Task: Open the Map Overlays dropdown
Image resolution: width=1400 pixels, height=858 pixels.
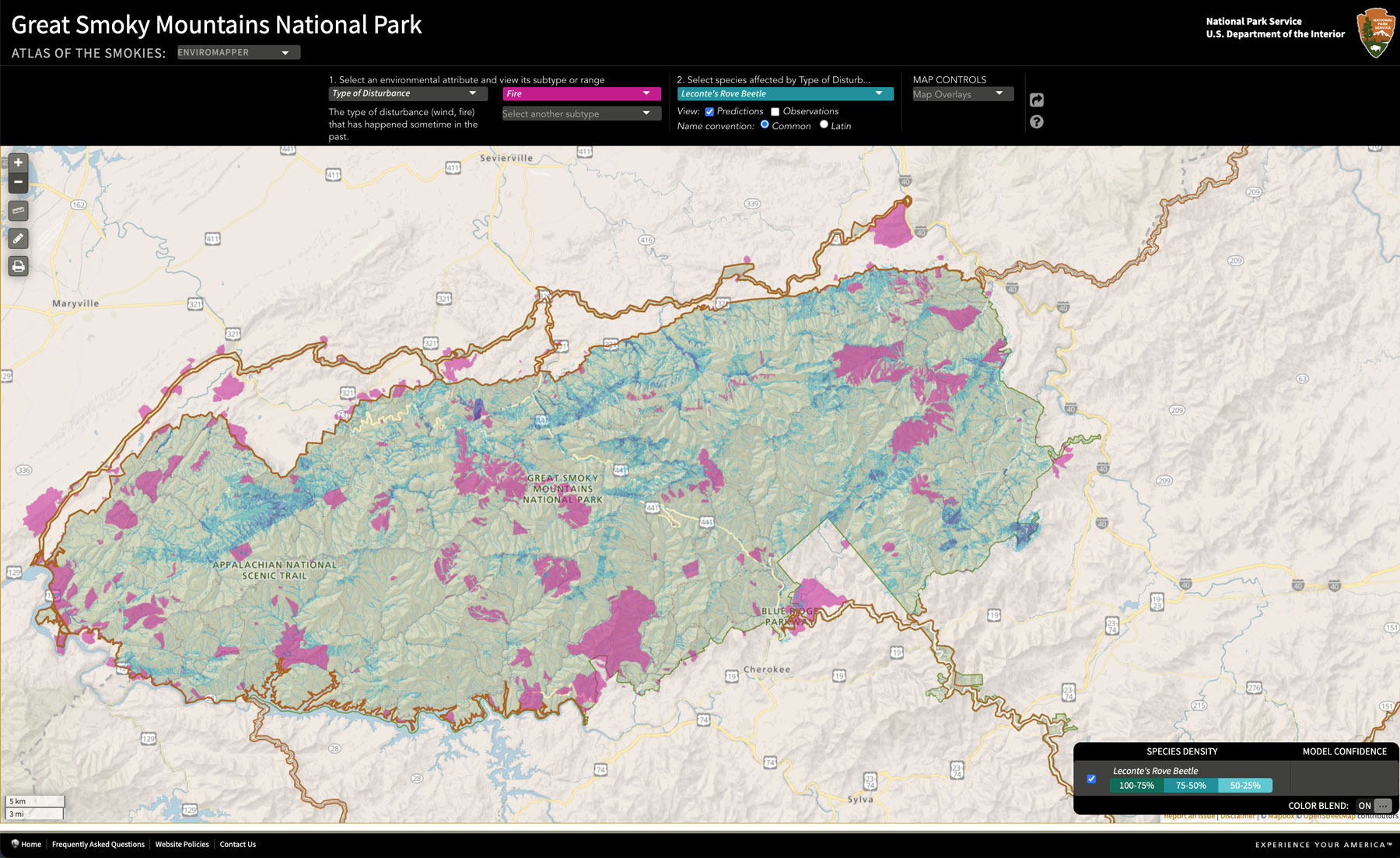Action: click(x=961, y=94)
